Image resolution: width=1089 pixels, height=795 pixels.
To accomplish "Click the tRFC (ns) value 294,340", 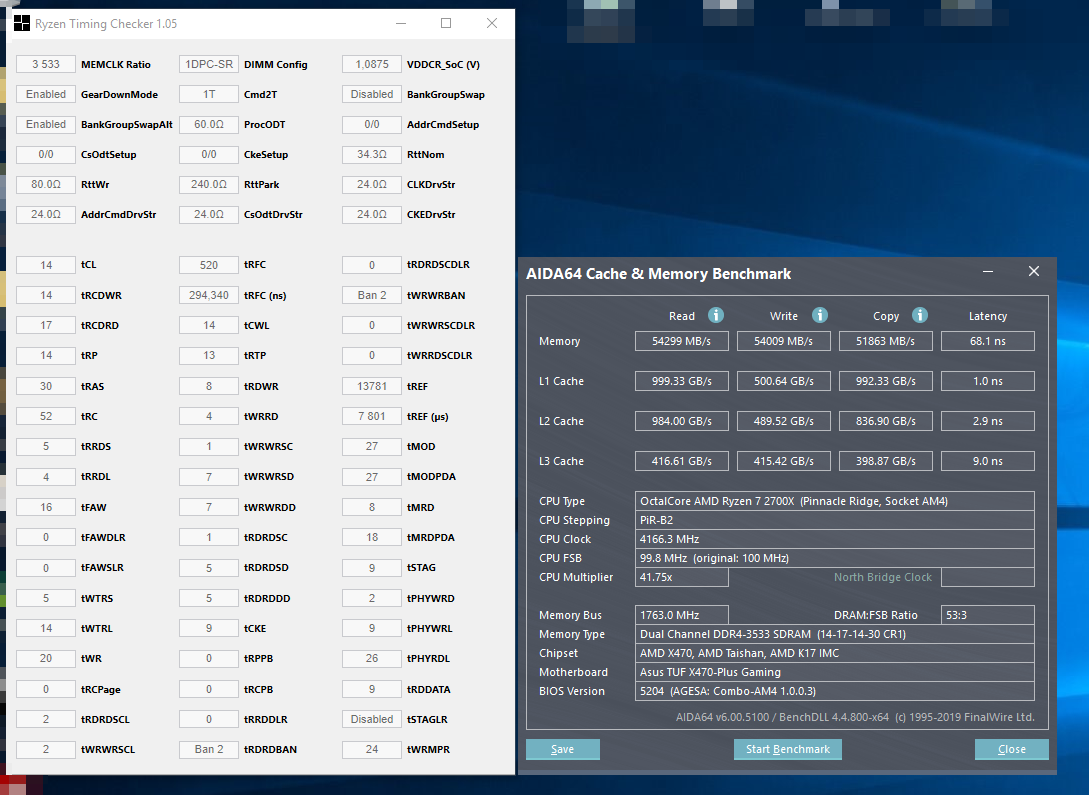I will pyautogui.click(x=209, y=295).
